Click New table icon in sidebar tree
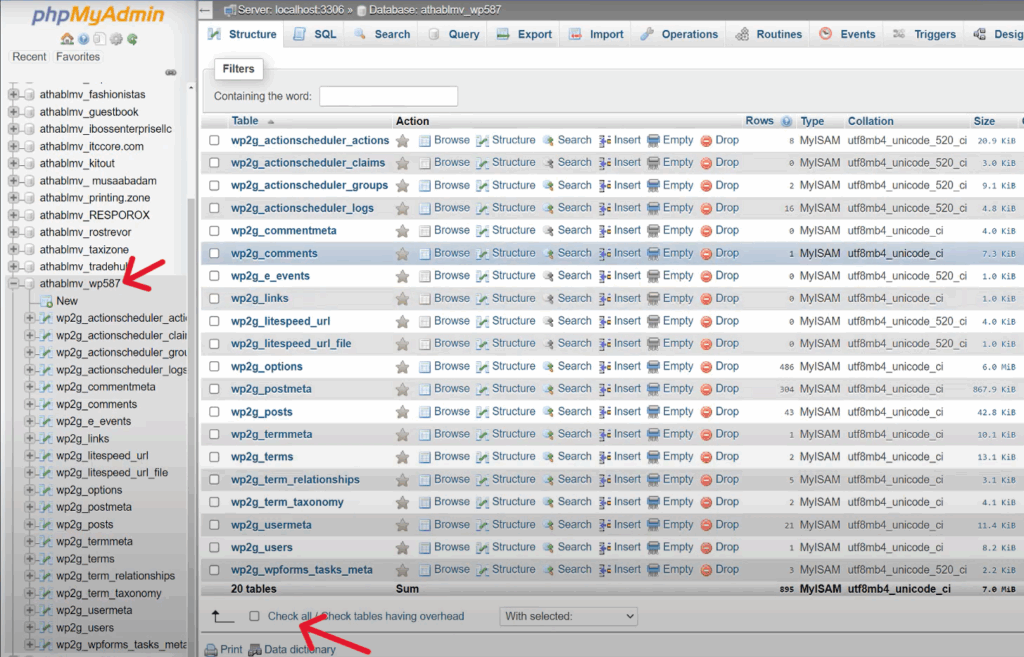The height and width of the screenshot is (657, 1024). [x=46, y=301]
